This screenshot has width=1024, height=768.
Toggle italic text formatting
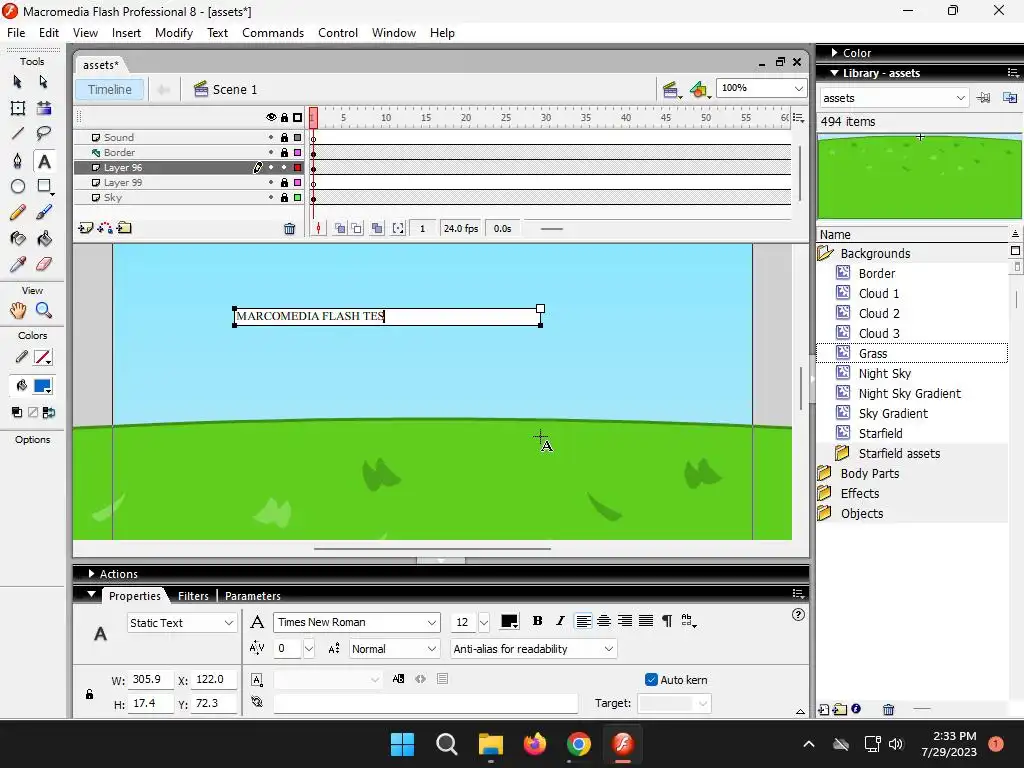560,621
